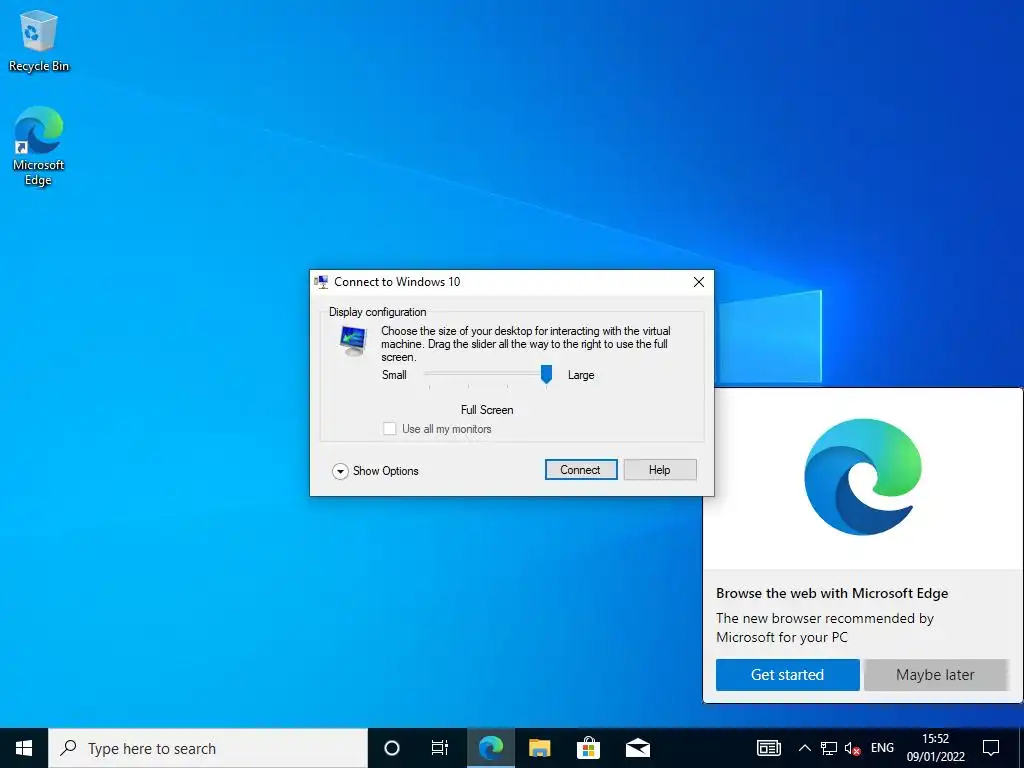Click Get started in the Edge popup

787,675
